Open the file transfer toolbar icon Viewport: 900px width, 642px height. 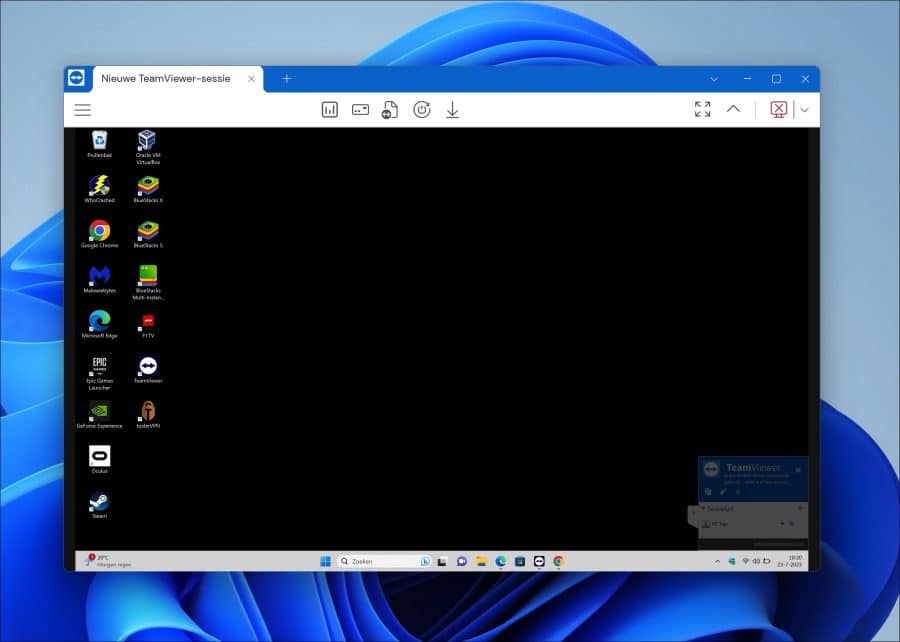(390, 110)
